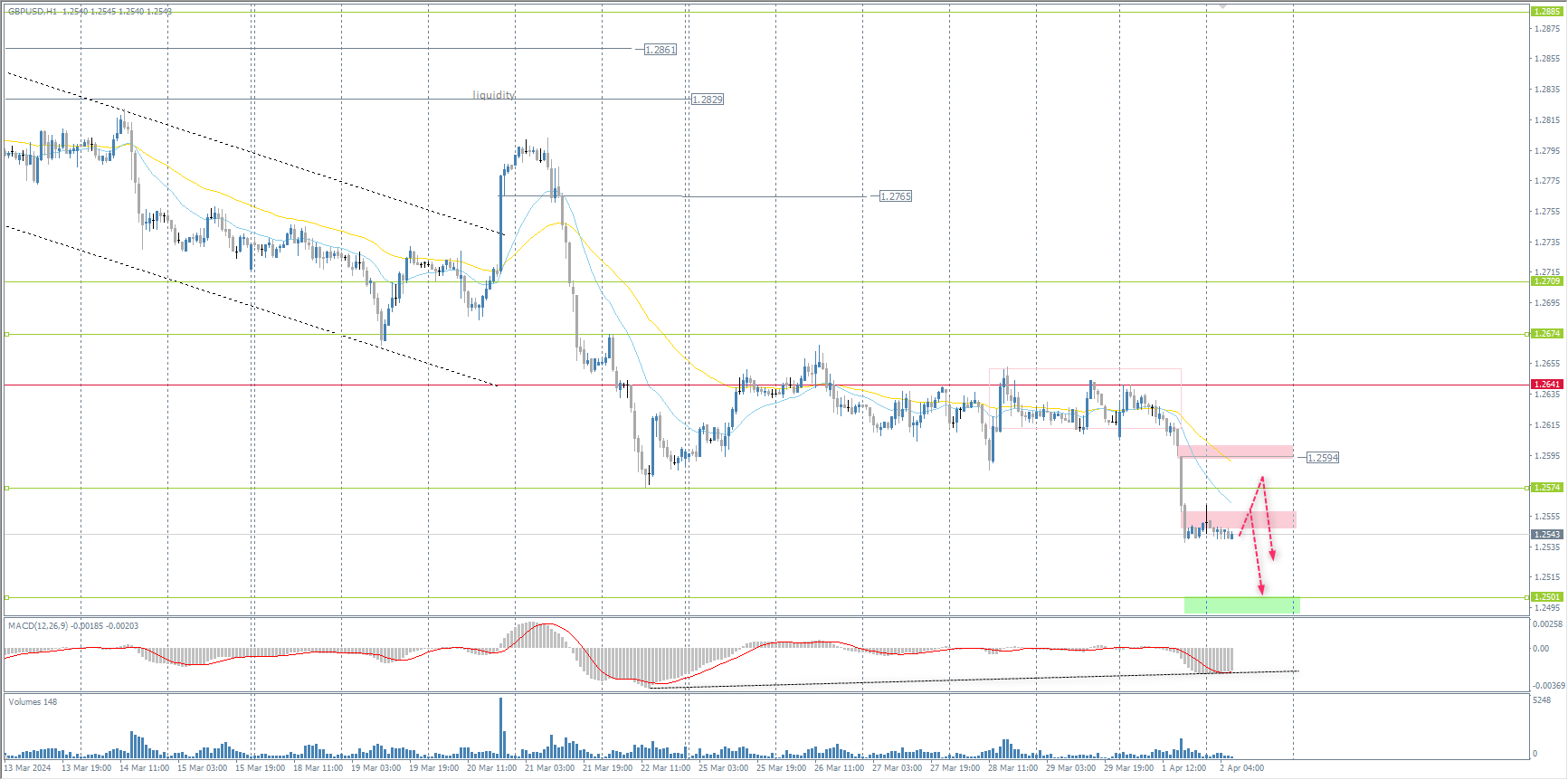Click the Volumes 148 indicator label
1568x780 pixels.
(33, 702)
